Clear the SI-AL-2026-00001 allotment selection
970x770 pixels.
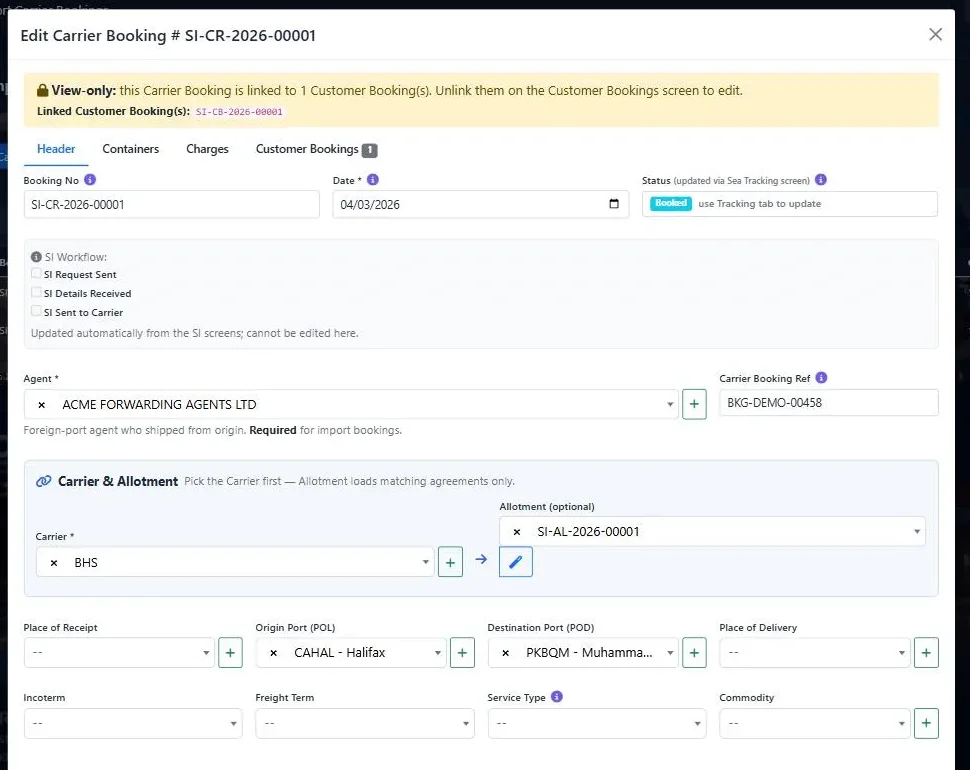pyautogui.click(x=517, y=532)
